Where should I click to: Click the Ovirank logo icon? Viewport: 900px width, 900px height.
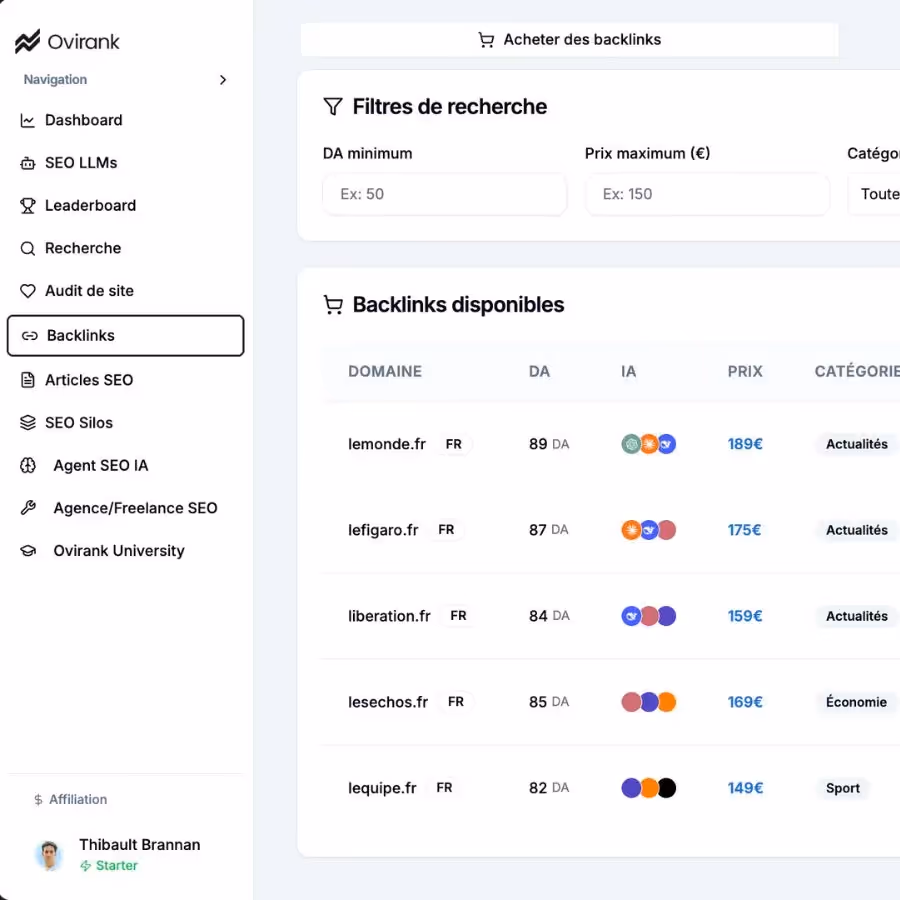coord(27,41)
